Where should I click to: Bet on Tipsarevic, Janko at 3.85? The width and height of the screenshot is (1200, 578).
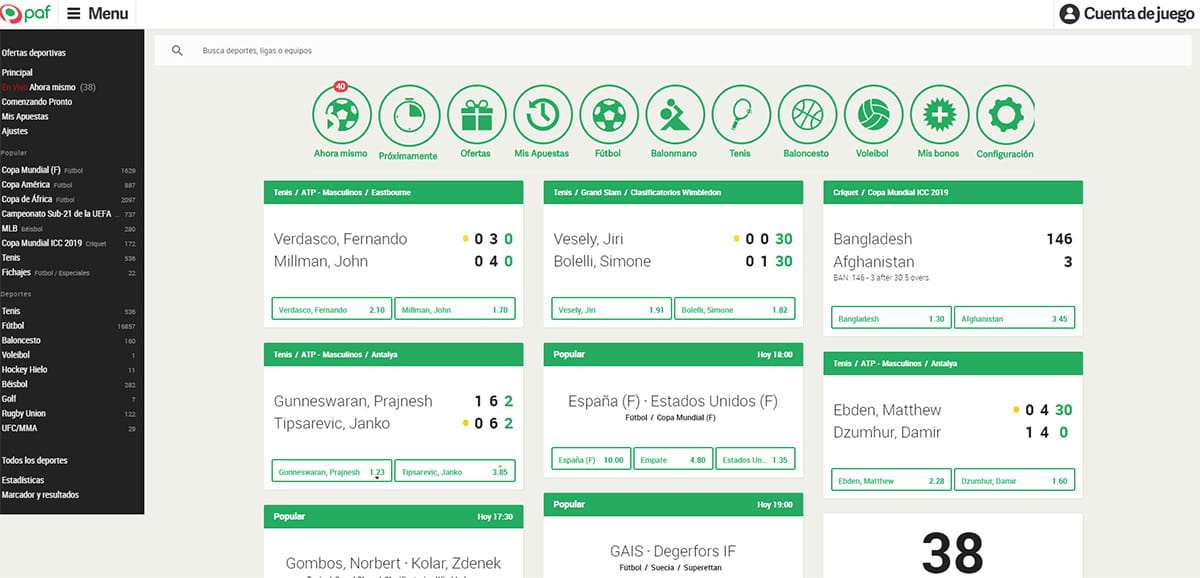pyautogui.click(x=455, y=471)
